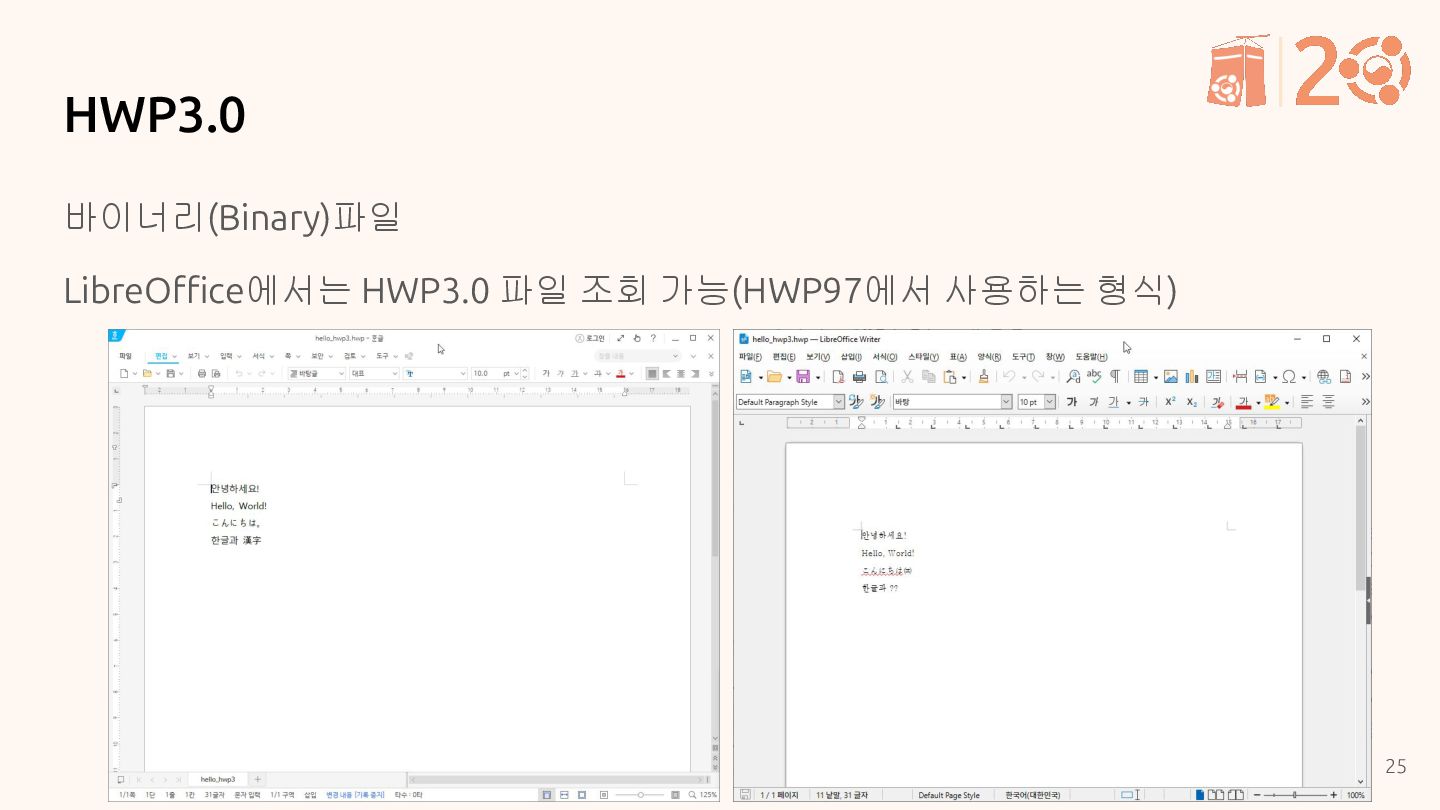This screenshot has width=1440, height=810.
Task: Open font color dropdown arrow in LibreOffice
Action: (1257, 403)
